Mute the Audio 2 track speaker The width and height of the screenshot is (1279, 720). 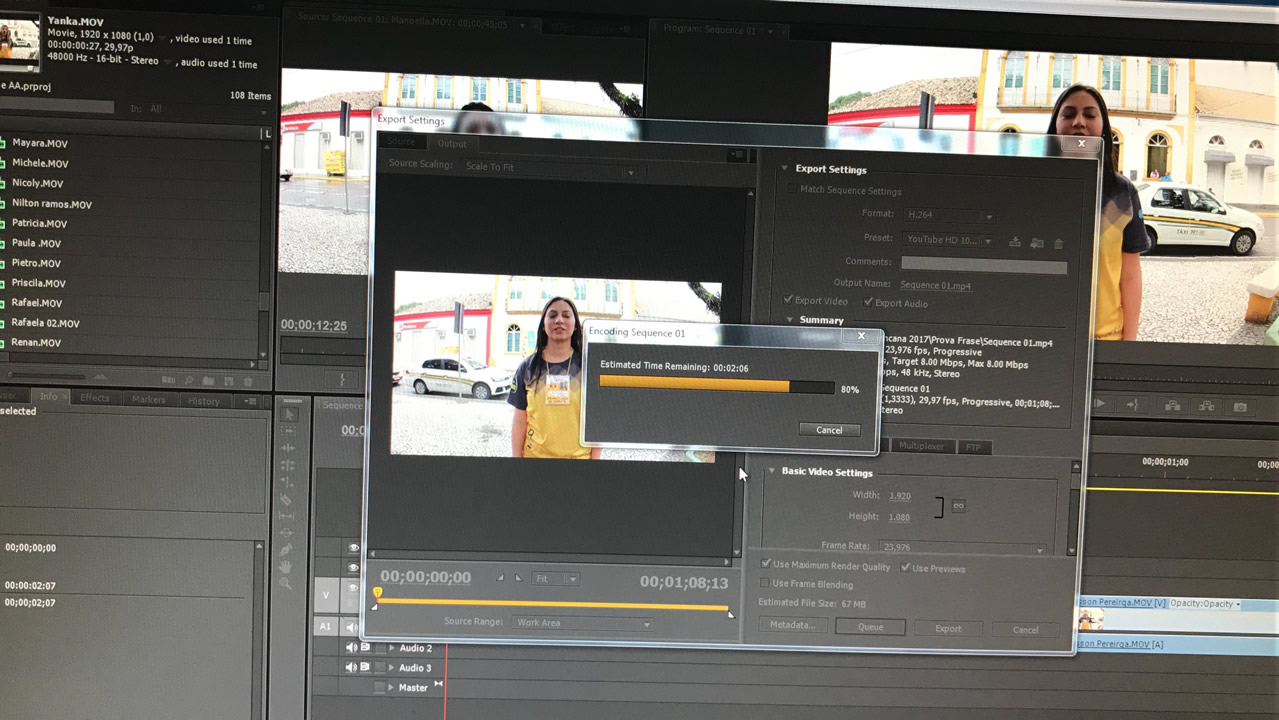[x=351, y=647]
